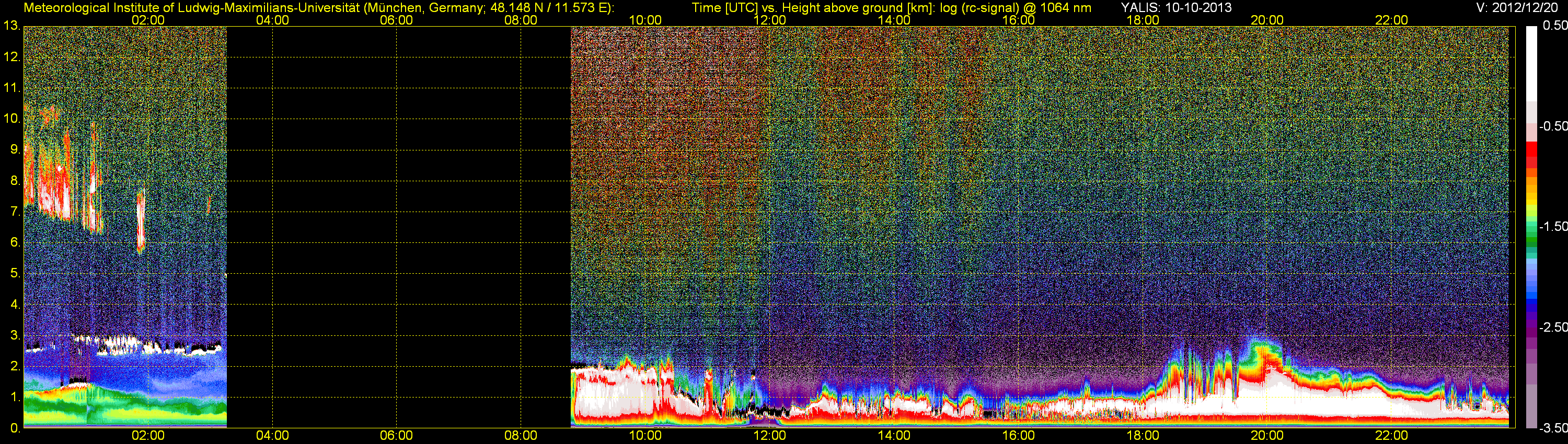Select the 12:00 label on the bottom time axis

(x=769, y=436)
